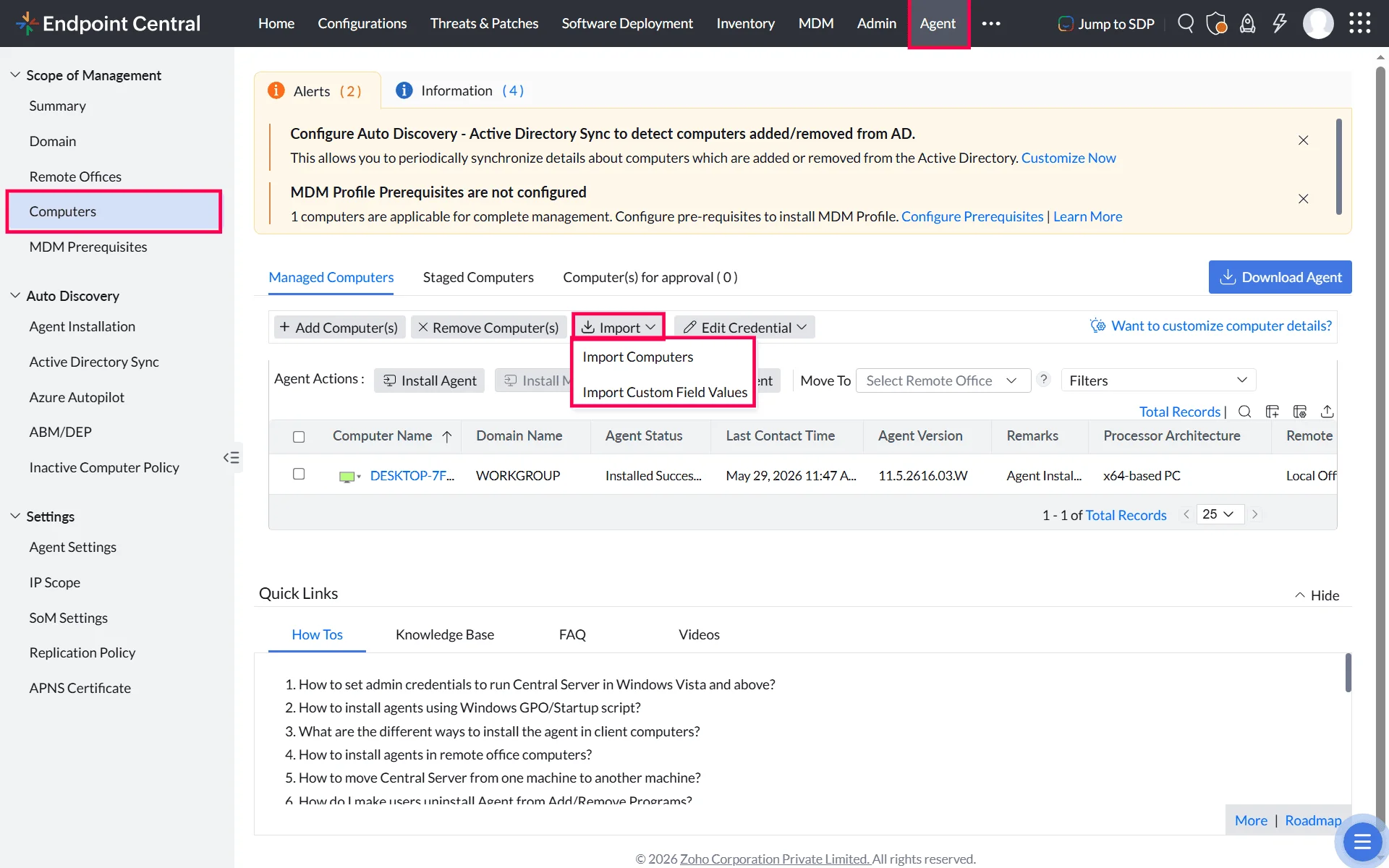This screenshot has height=868, width=1389.
Task: Collapse the Import dropdown button
Action: (619, 327)
